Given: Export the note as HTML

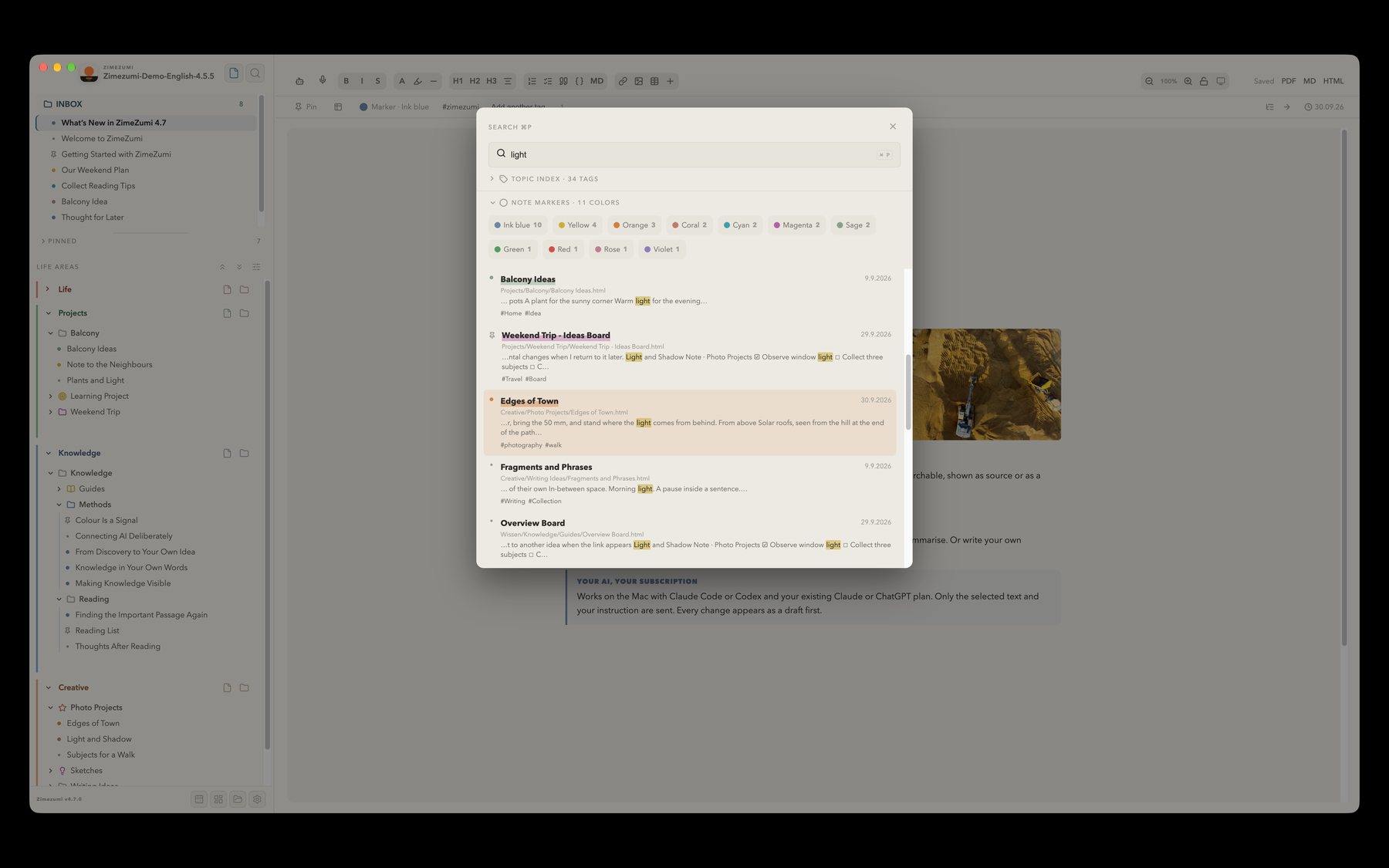Looking at the screenshot, I should click(x=1333, y=81).
